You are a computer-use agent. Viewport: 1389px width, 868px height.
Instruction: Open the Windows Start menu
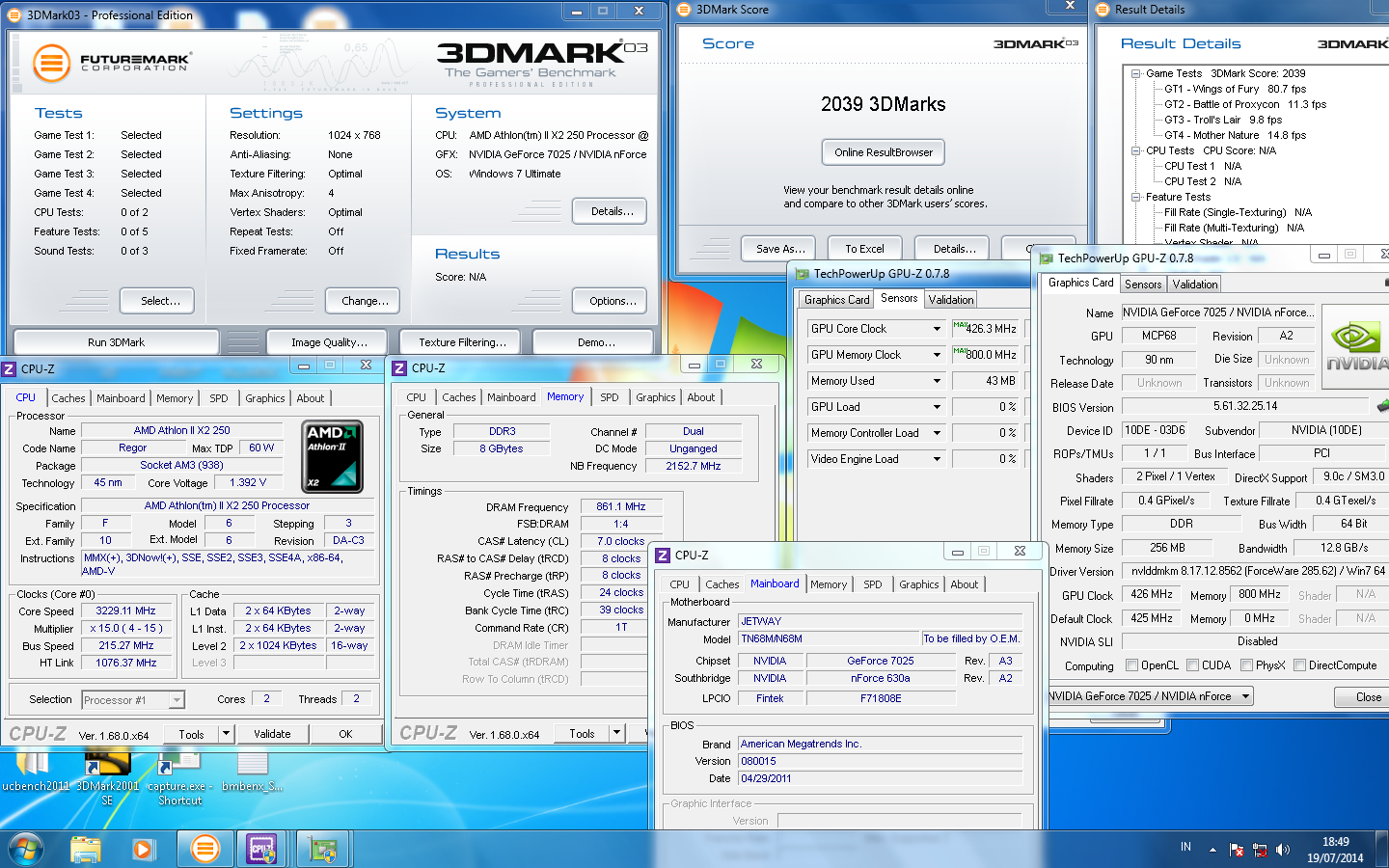click(x=26, y=850)
